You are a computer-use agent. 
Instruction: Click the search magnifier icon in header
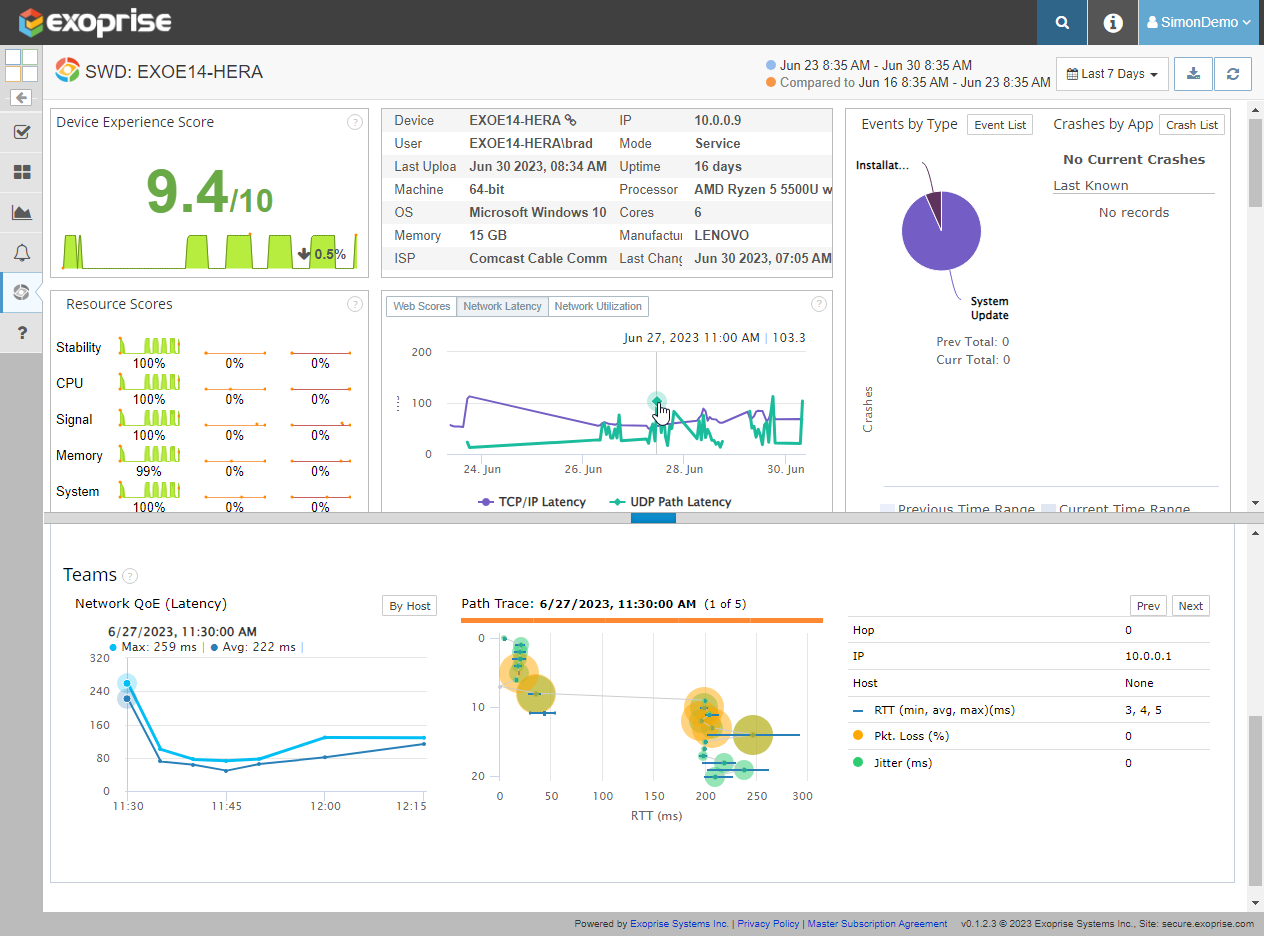tap(1062, 22)
